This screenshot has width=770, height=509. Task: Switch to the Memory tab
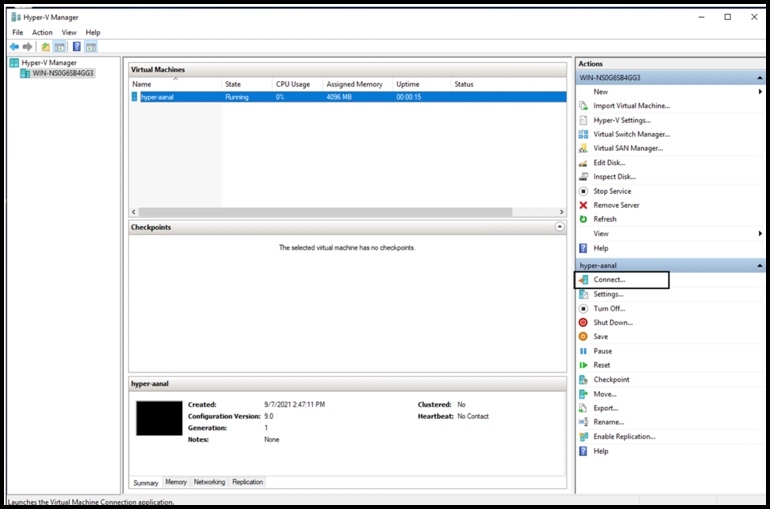[176, 482]
